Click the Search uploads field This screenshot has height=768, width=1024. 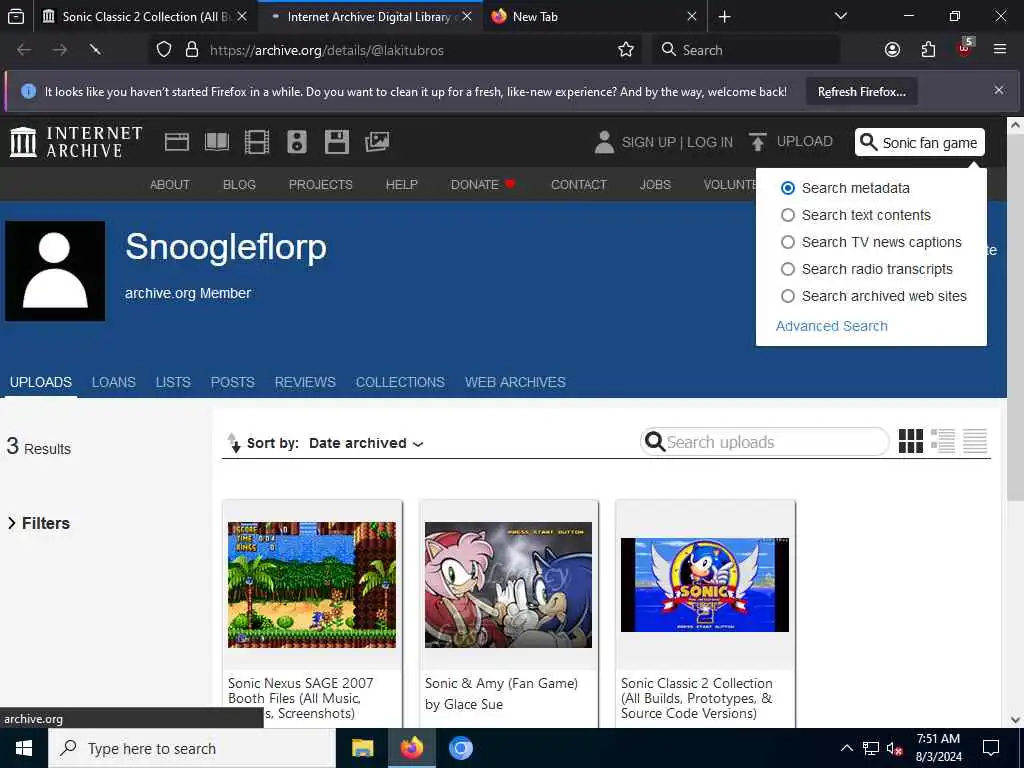point(765,442)
